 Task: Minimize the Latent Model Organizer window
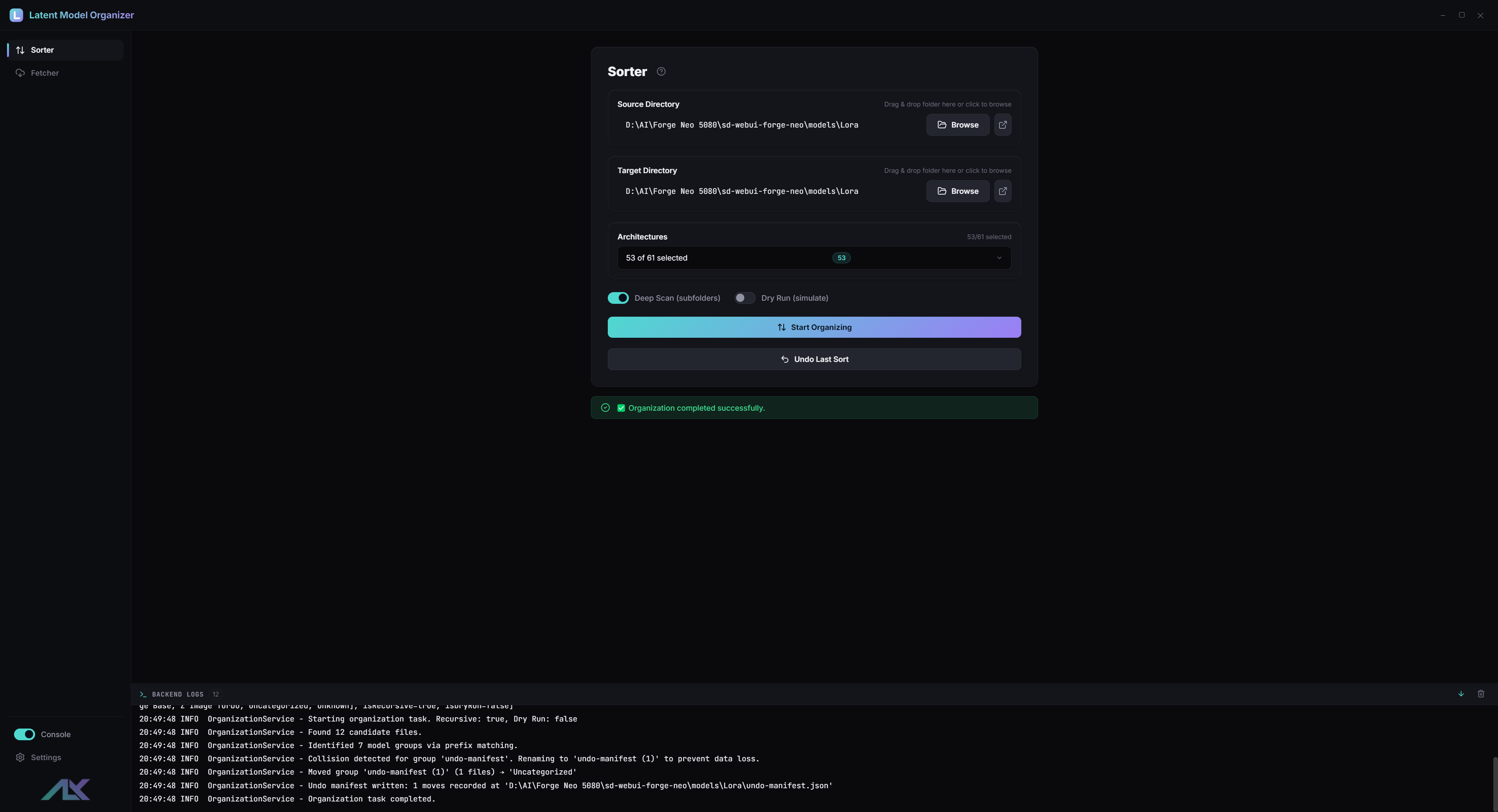pyautogui.click(x=1443, y=15)
